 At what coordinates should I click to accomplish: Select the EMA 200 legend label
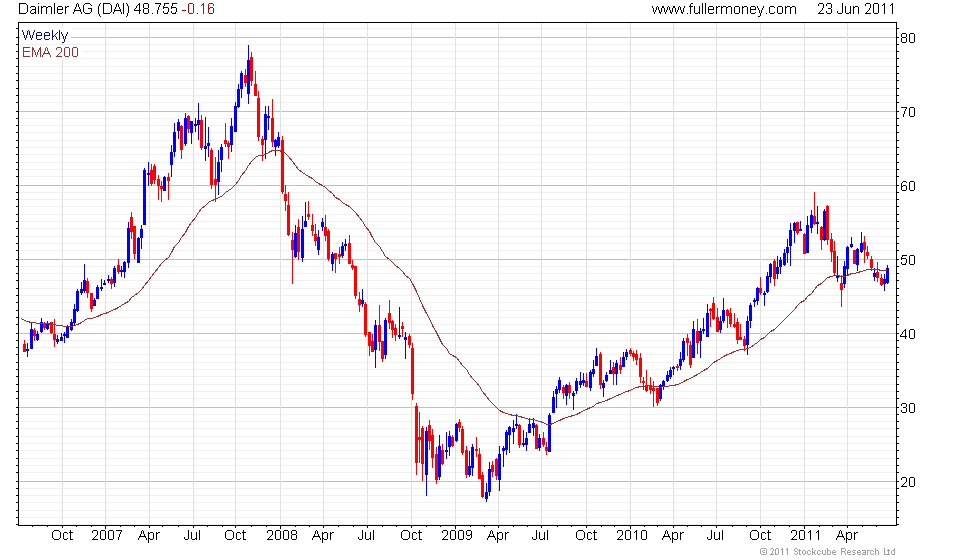(50, 52)
